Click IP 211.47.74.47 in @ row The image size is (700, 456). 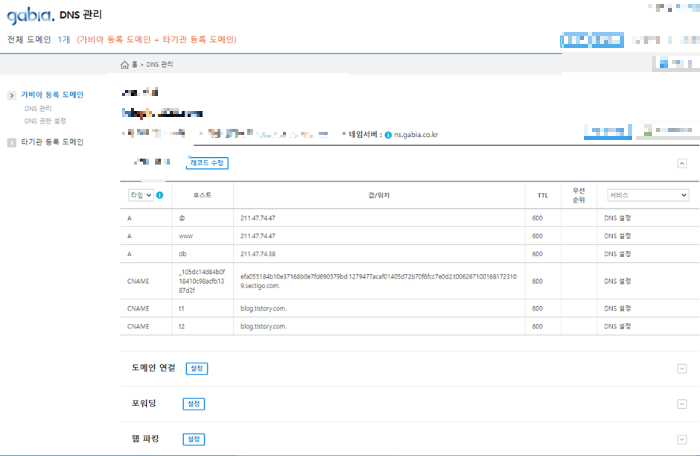258,218
